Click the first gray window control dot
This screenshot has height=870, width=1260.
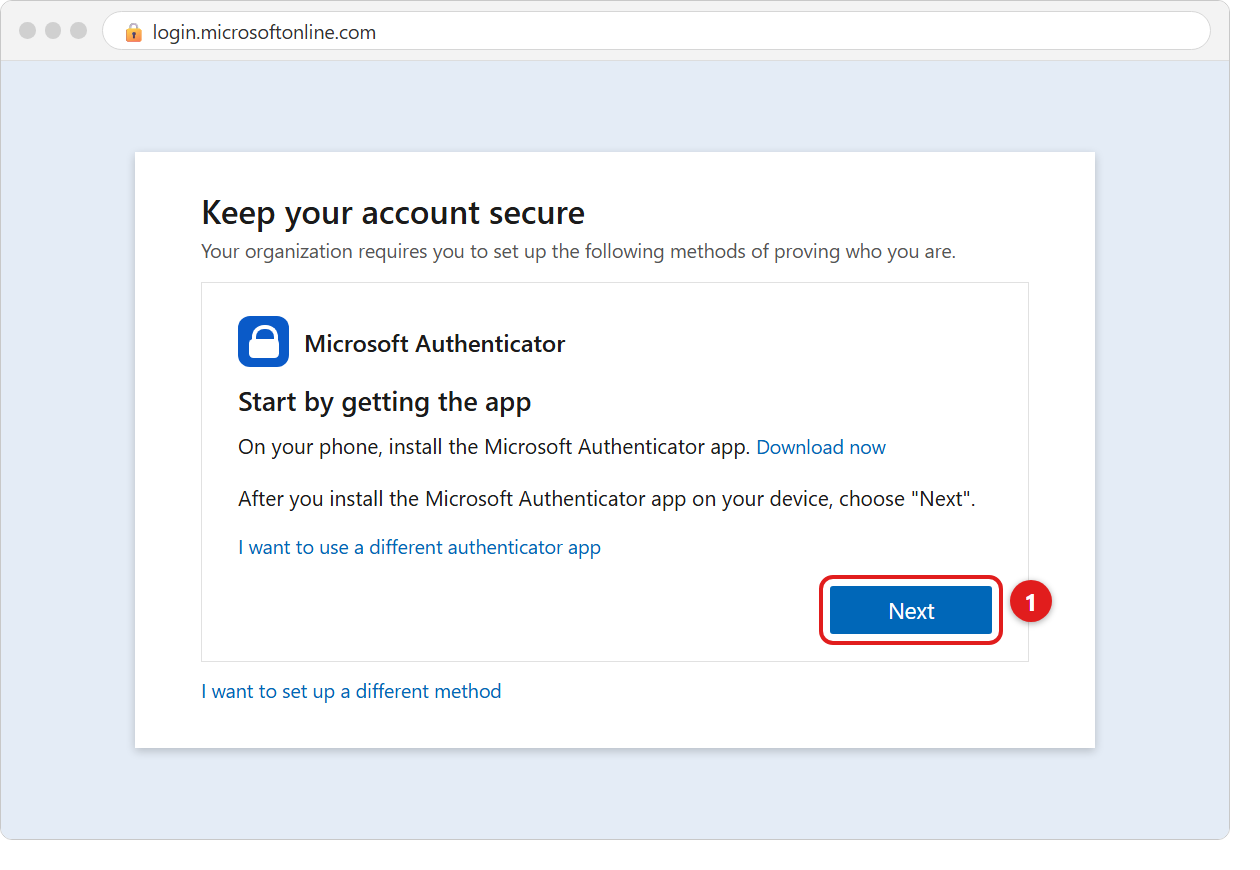(27, 31)
